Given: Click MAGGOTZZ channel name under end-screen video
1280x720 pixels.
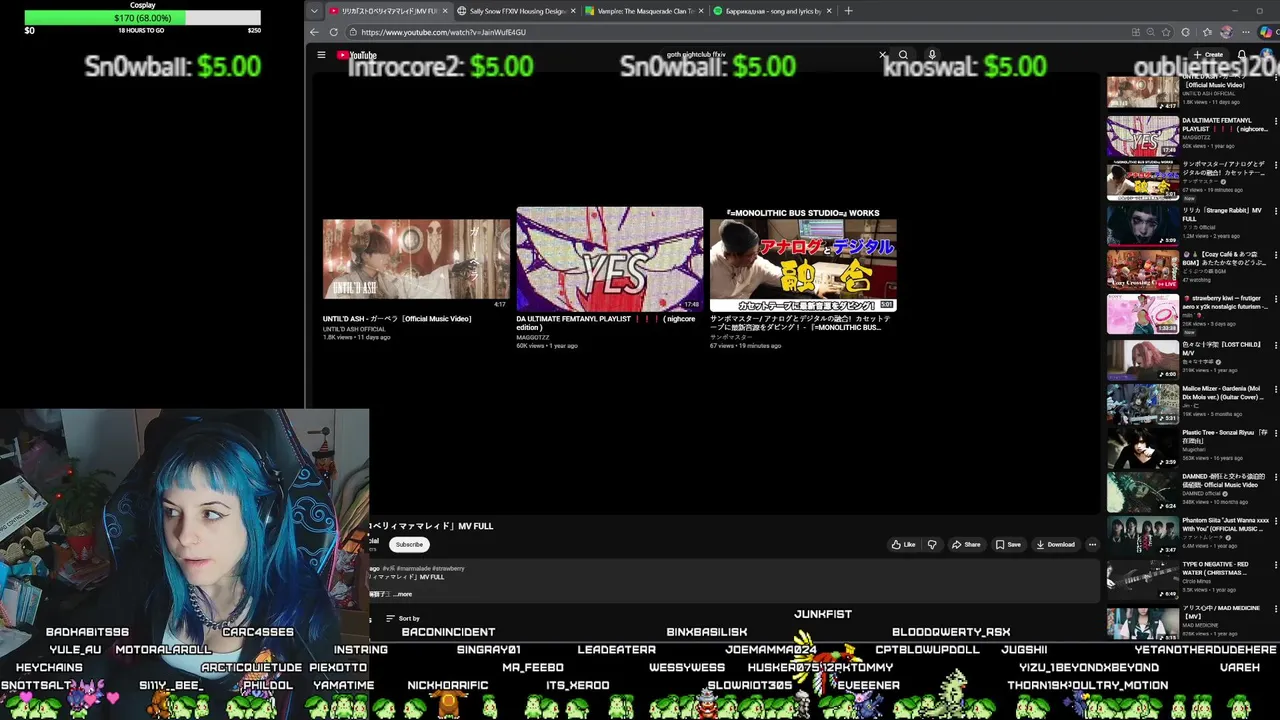Looking at the screenshot, I should click(532, 337).
